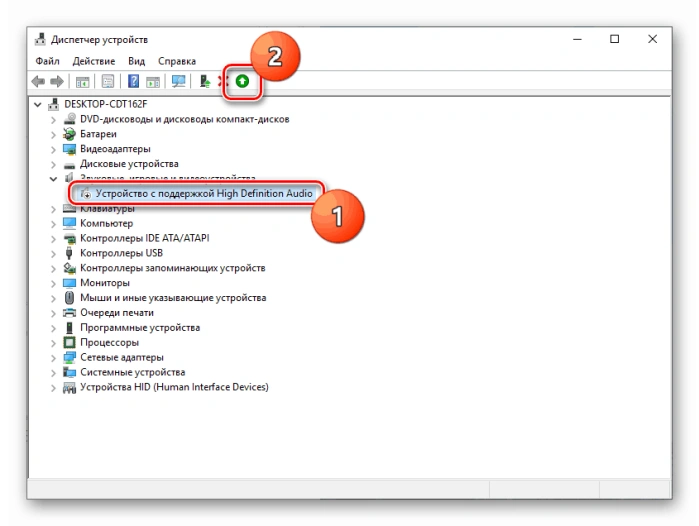Expand the Компьютер category
Viewport: 699px width, 526px height.
click(53, 224)
